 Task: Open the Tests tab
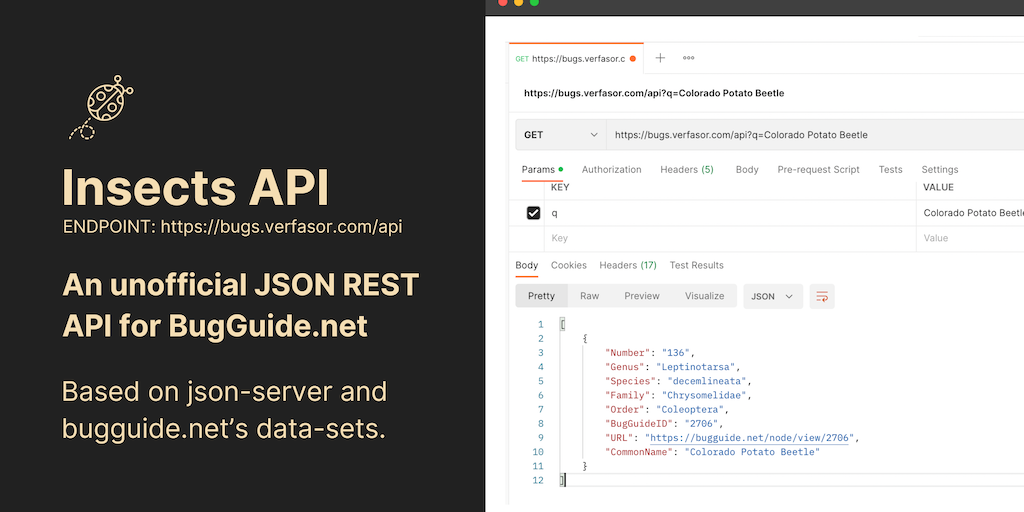pos(890,170)
